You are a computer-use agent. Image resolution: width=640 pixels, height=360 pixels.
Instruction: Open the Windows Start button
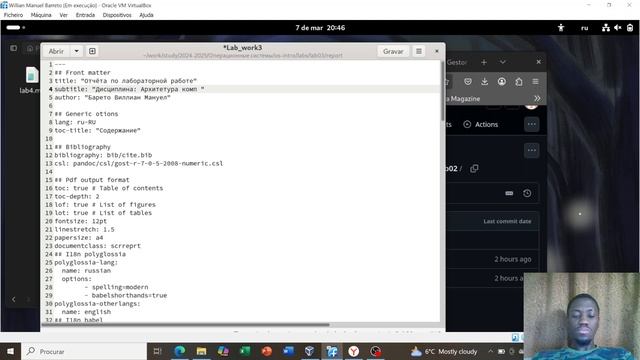[x=10, y=351]
